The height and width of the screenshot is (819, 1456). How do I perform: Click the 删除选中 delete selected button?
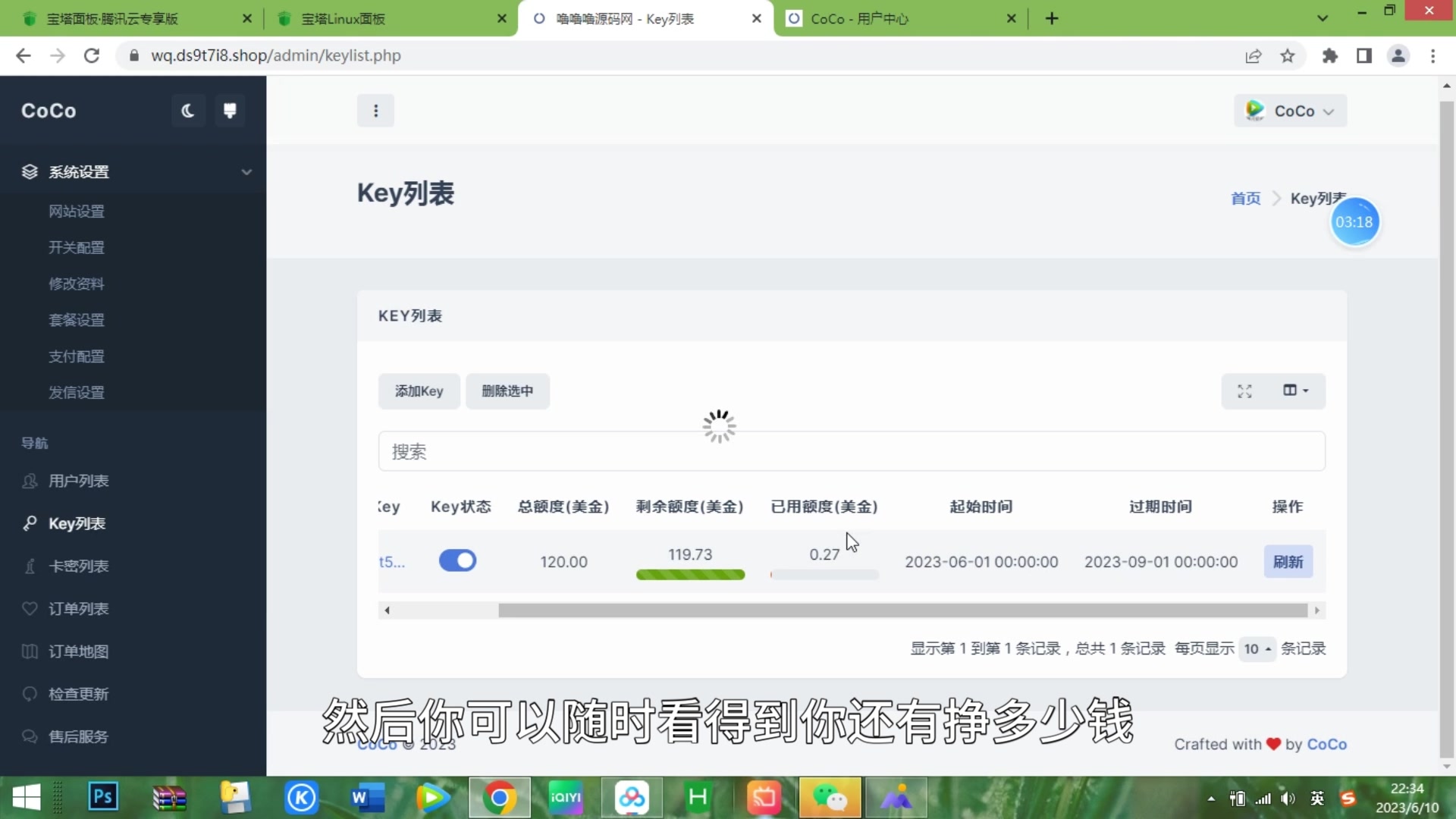pos(507,390)
